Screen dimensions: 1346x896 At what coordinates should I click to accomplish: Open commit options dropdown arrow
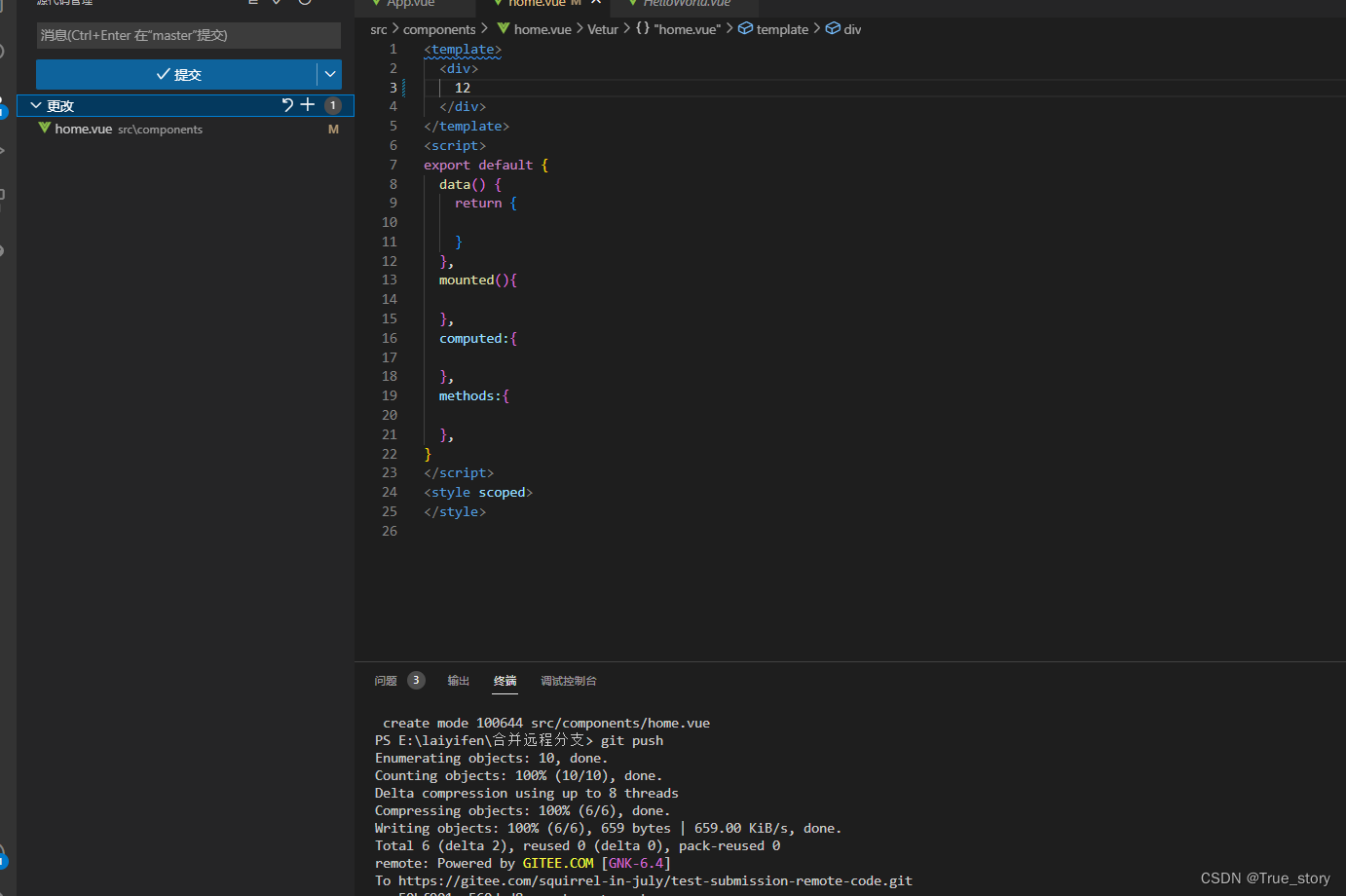330,74
